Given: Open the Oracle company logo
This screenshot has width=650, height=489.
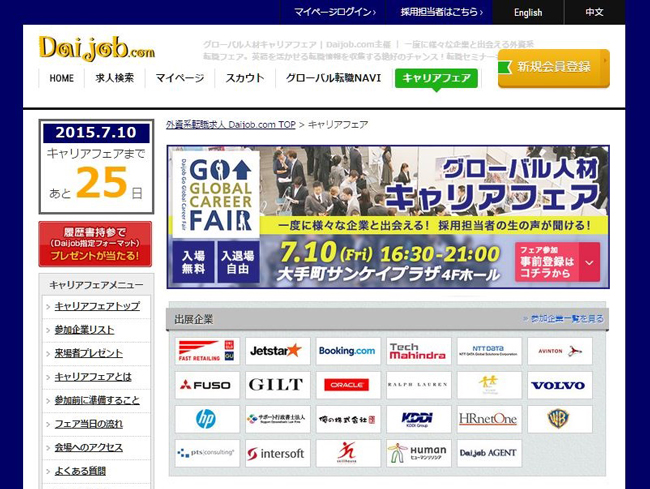Looking at the screenshot, I should tap(348, 385).
